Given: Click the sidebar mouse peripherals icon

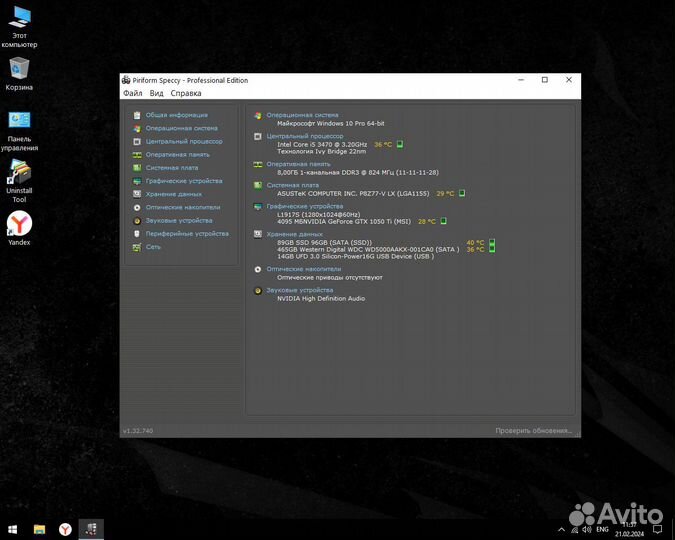Looking at the screenshot, I should [x=137, y=234].
